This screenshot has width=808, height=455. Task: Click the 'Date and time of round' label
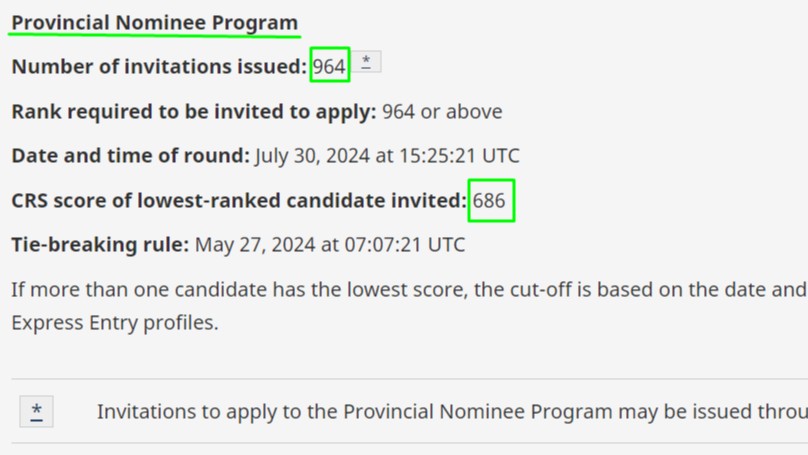[x=130, y=156]
